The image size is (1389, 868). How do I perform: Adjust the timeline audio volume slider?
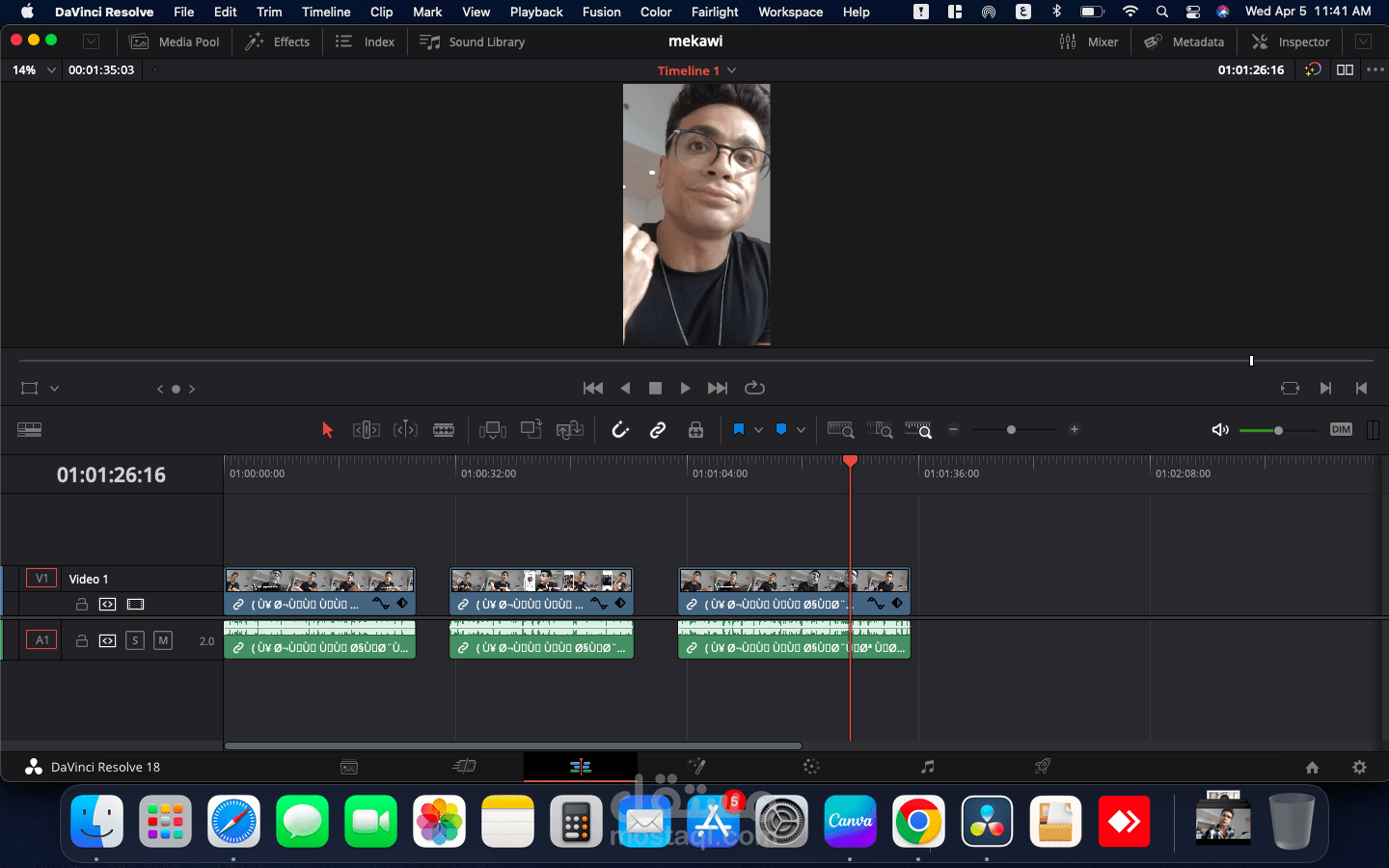[x=1278, y=430]
